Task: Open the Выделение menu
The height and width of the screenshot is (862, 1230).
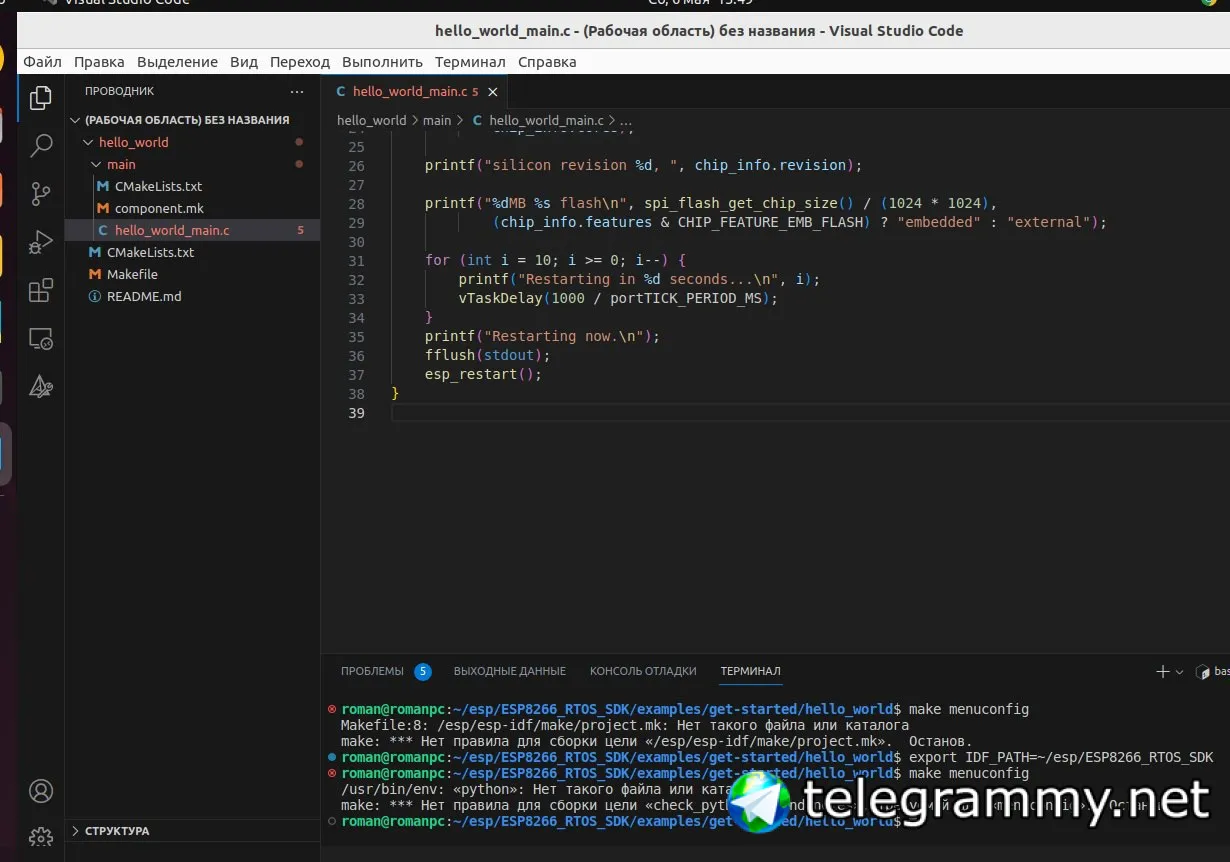Action: (177, 62)
